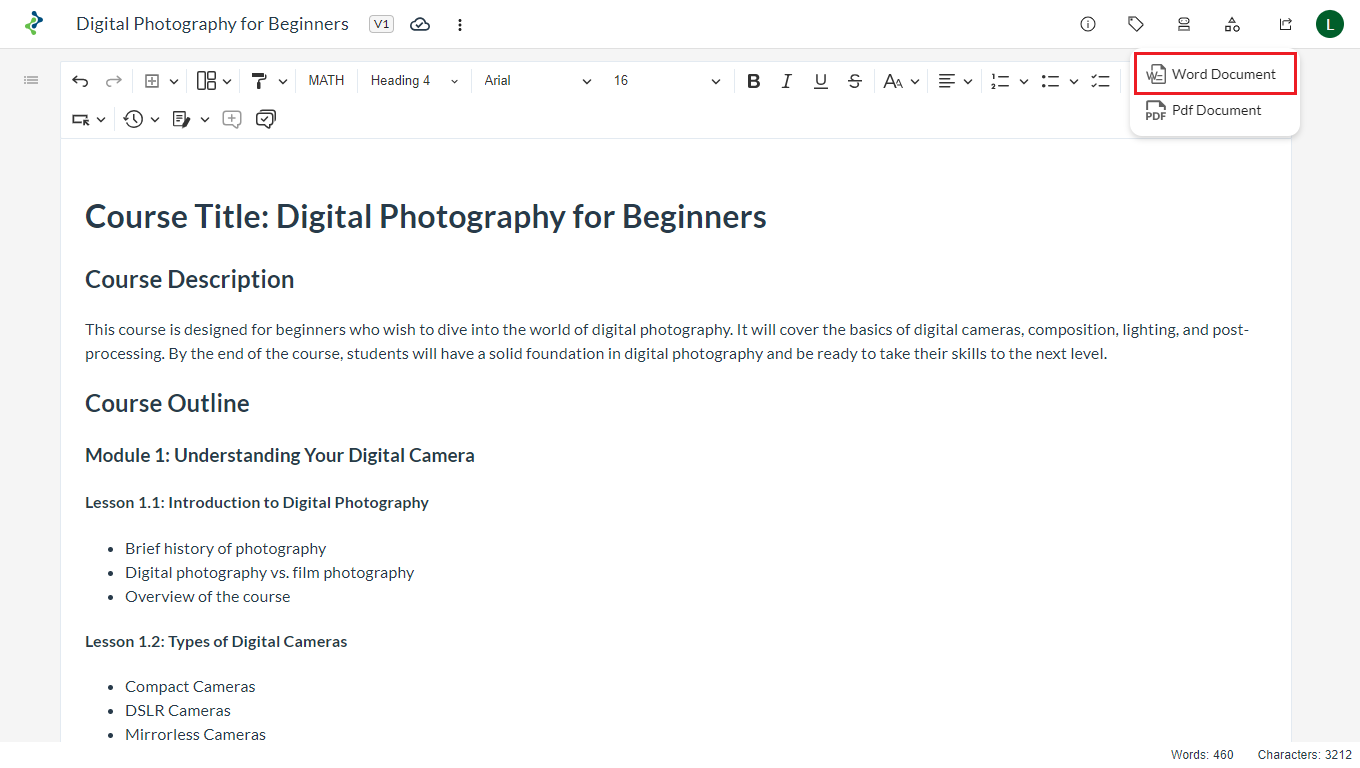Toggle italic formatting
Image resolution: width=1360 pixels, height=768 pixels.
pyautogui.click(x=787, y=81)
